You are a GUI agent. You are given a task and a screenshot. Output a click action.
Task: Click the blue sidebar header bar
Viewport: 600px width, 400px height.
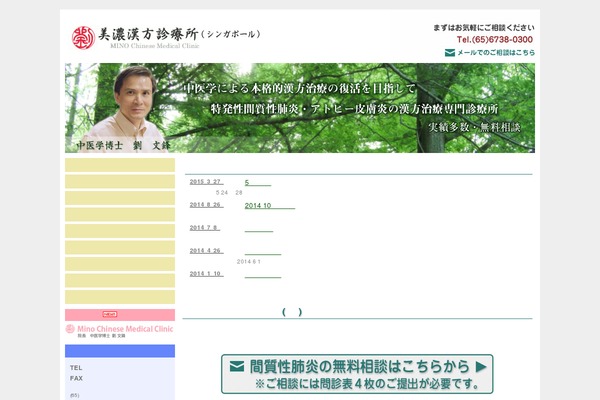(120, 351)
